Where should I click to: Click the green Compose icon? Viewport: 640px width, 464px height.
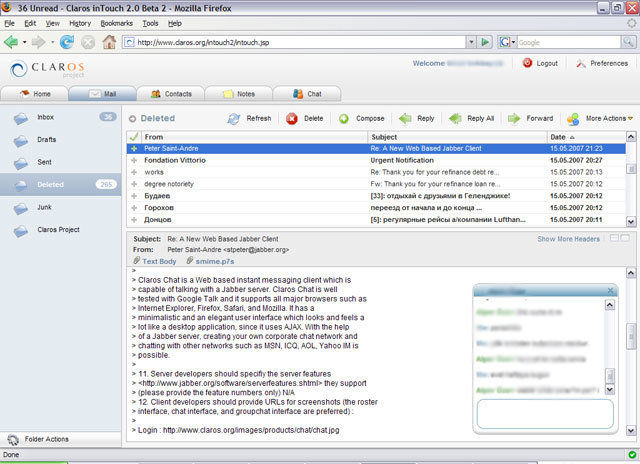tap(344, 119)
